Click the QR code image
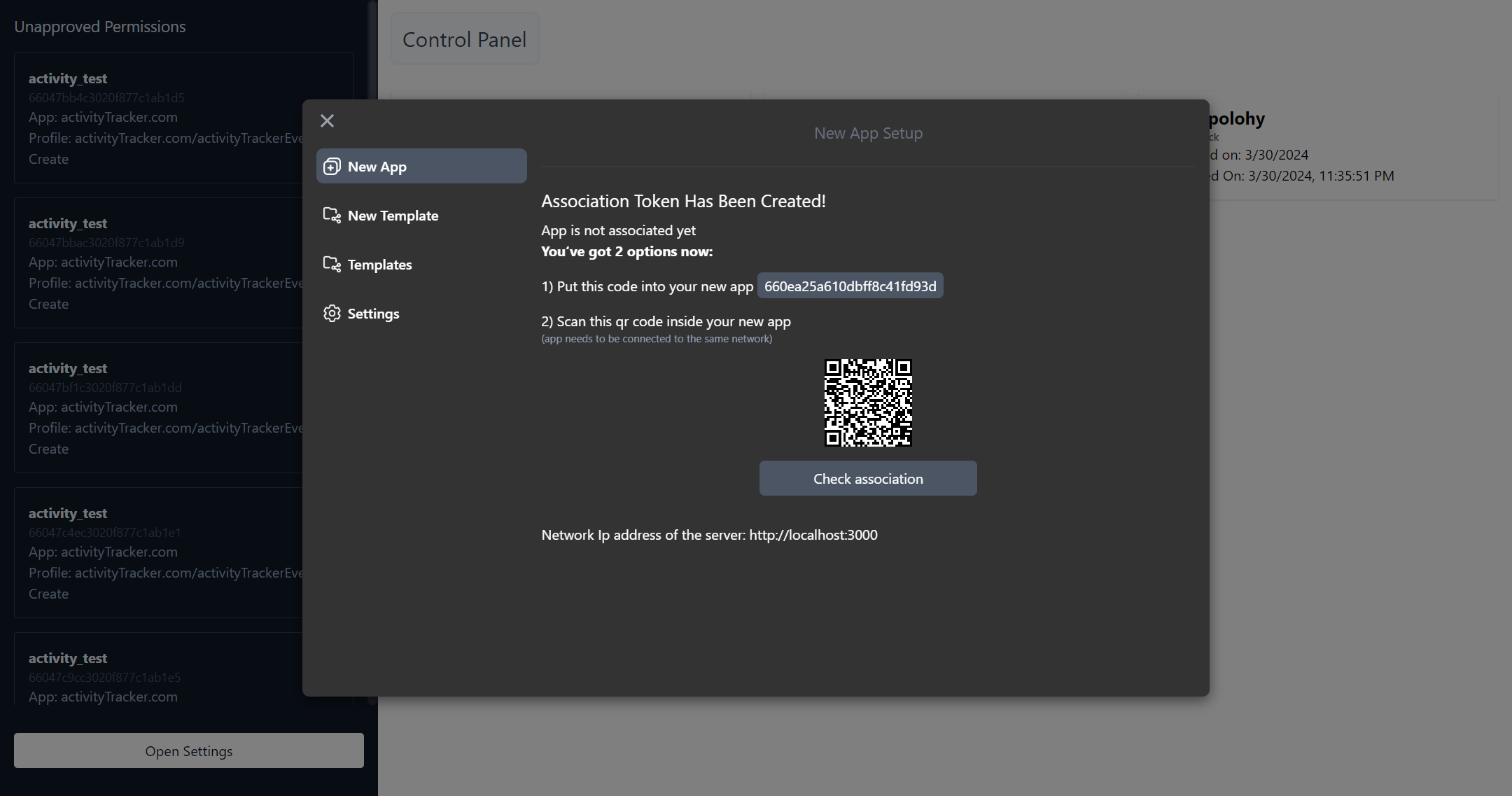The width and height of the screenshot is (1512, 796). pos(868,403)
